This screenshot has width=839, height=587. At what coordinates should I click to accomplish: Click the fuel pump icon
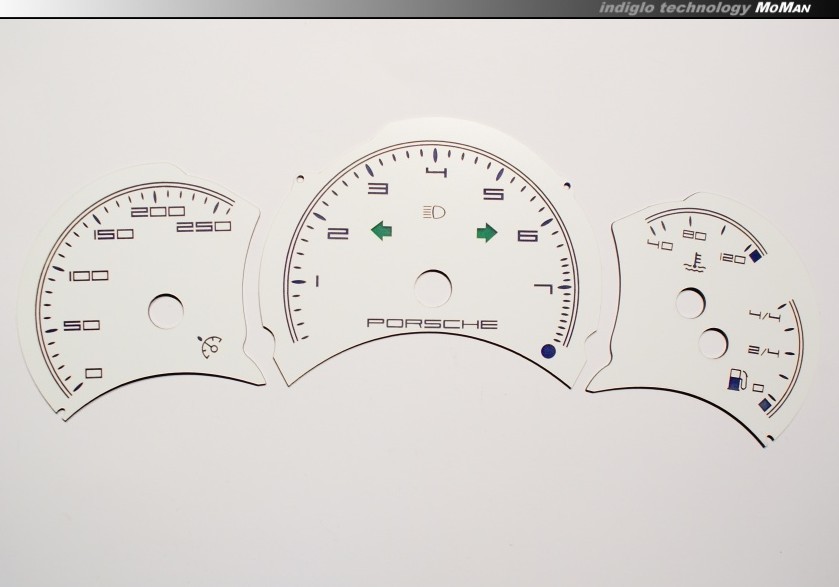click(x=737, y=380)
